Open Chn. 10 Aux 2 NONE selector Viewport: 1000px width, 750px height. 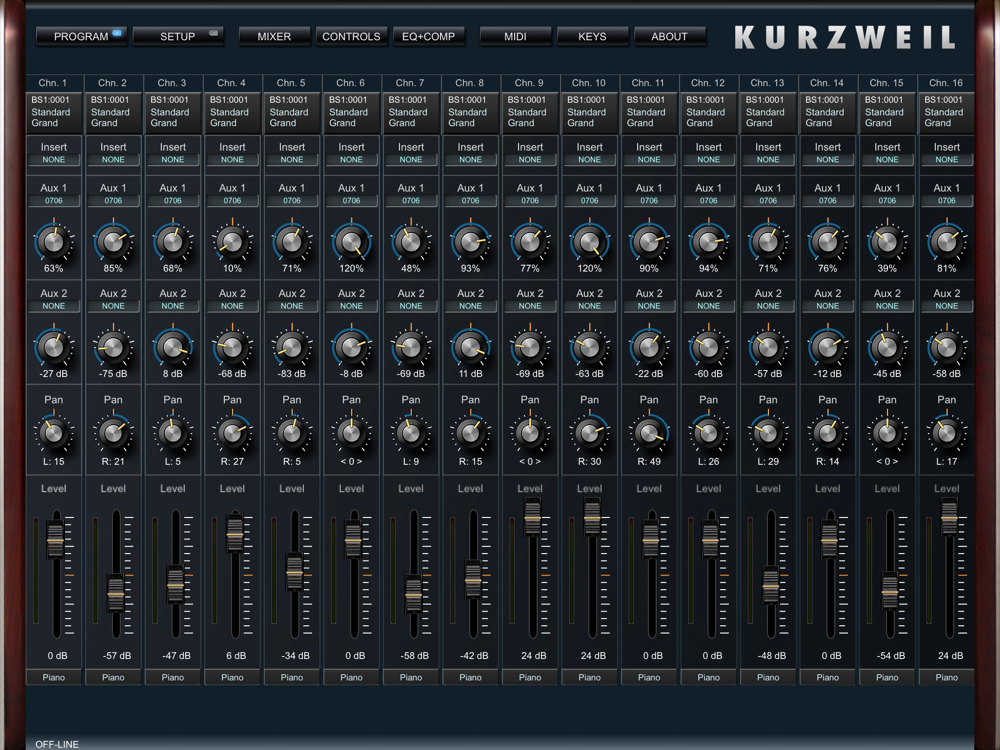[589, 306]
